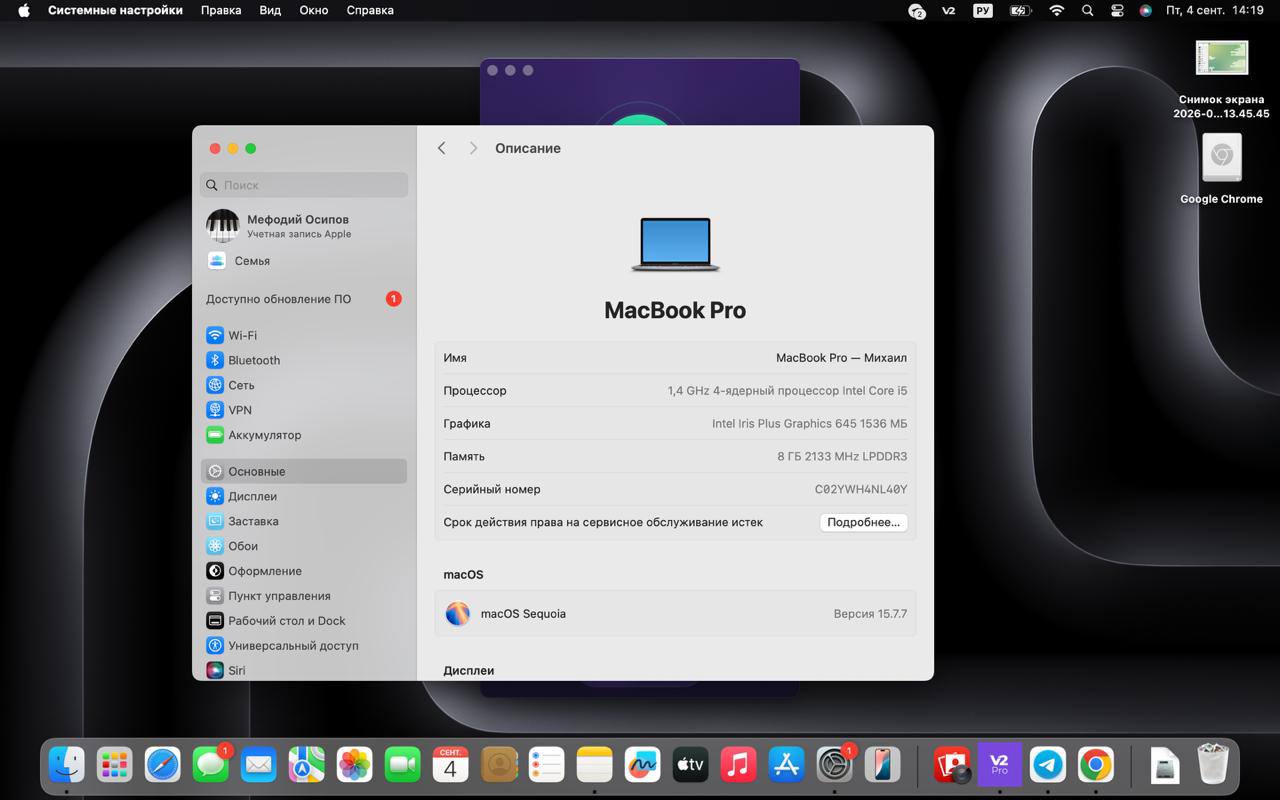Open Photos from the Dock
The height and width of the screenshot is (800, 1280).
coord(355,765)
